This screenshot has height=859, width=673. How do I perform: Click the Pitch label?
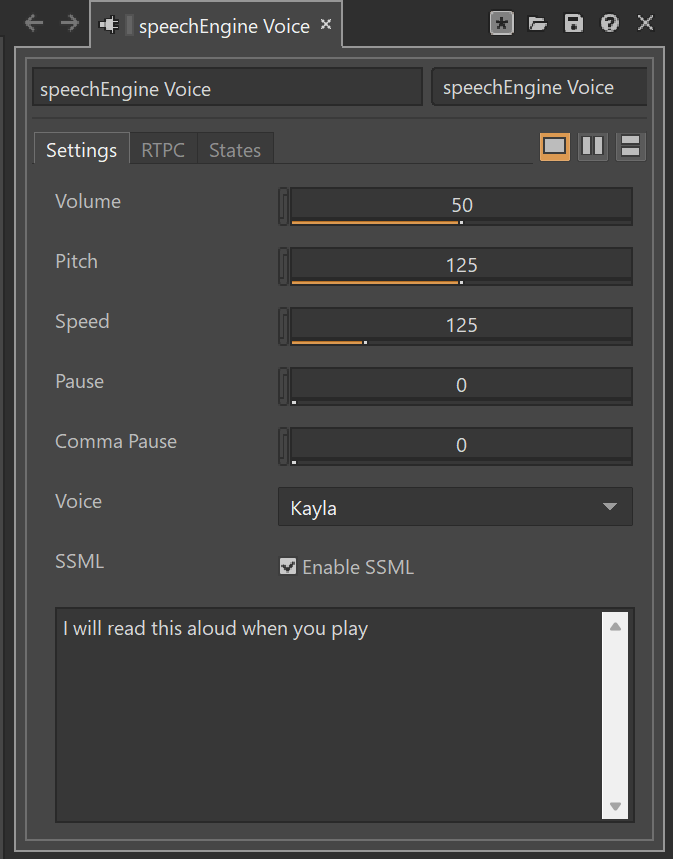pyautogui.click(x=76, y=261)
